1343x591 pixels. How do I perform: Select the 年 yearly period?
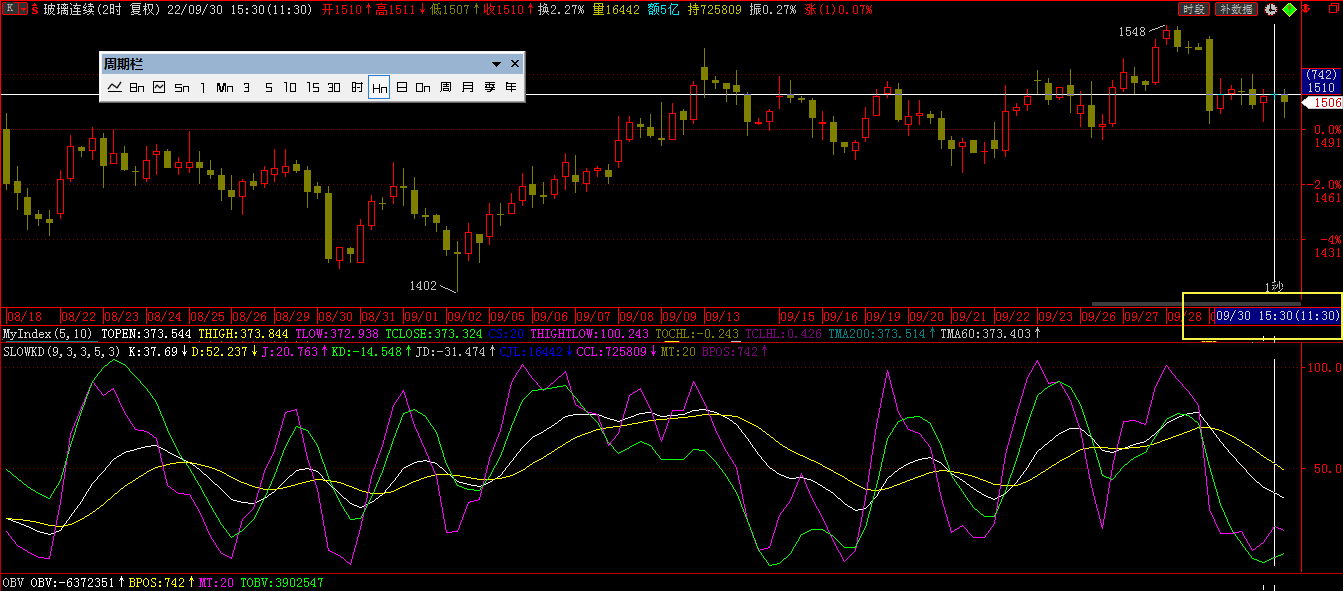pos(511,88)
